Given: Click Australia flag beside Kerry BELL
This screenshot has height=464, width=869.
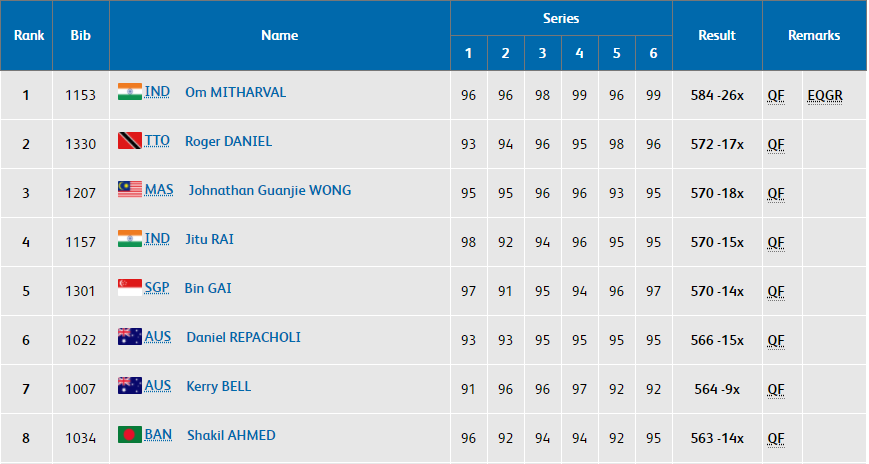Looking at the screenshot, I should tap(130, 386).
